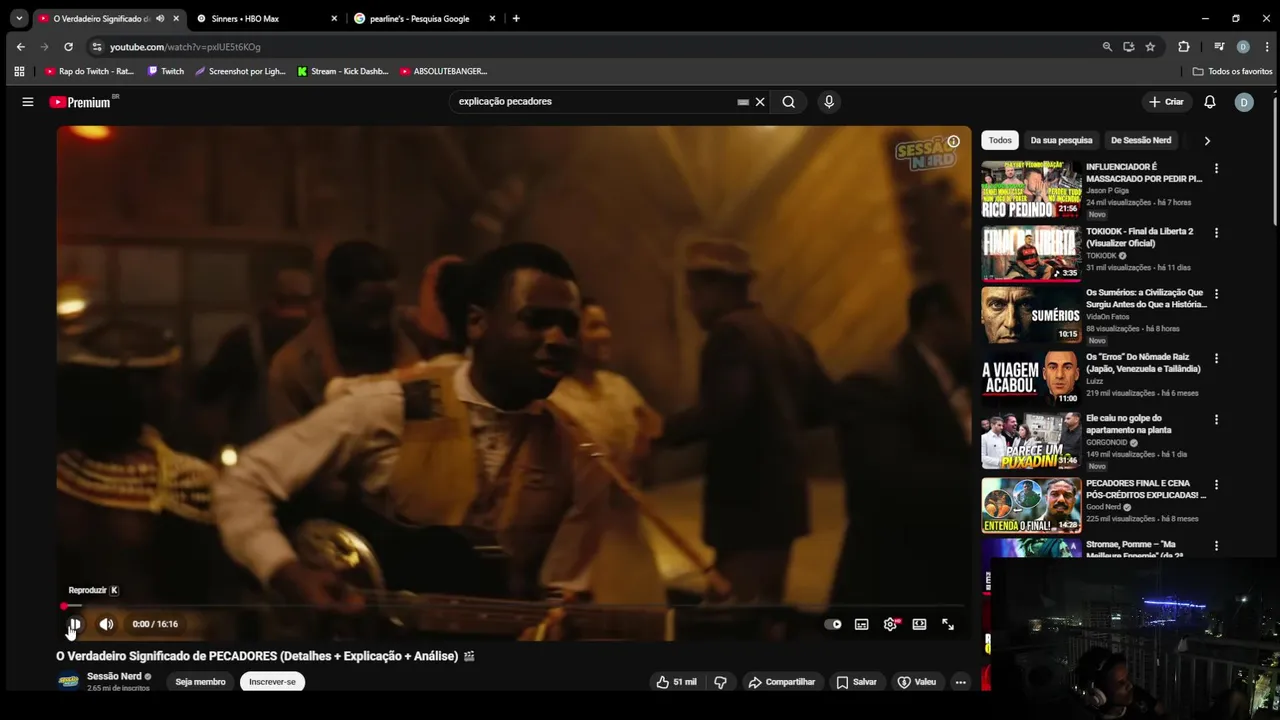The height and width of the screenshot is (720, 1280).
Task: Open Chrome zoom magnifier icon
Action: 1107,47
